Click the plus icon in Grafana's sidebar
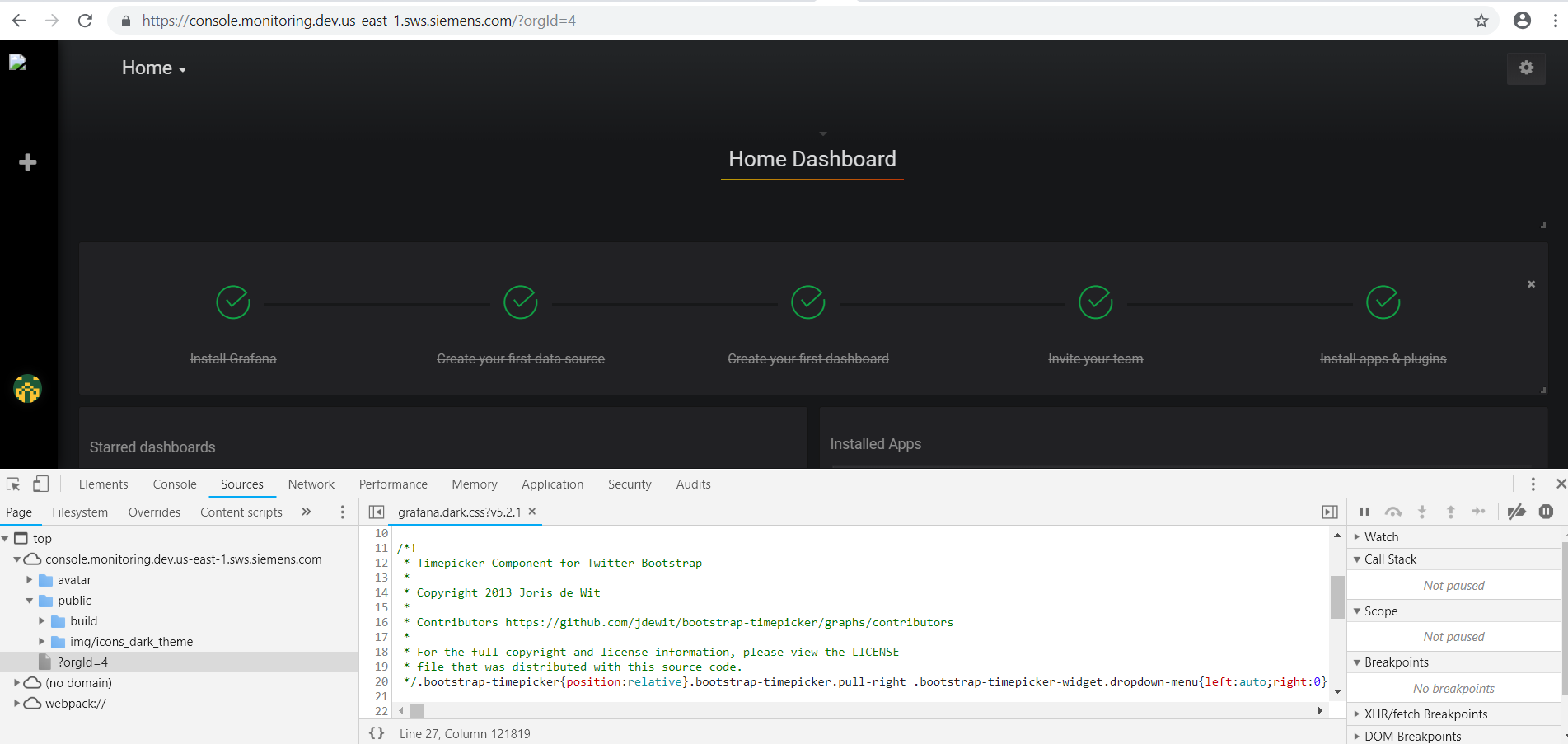The image size is (1568, 744). pyautogui.click(x=27, y=161)
